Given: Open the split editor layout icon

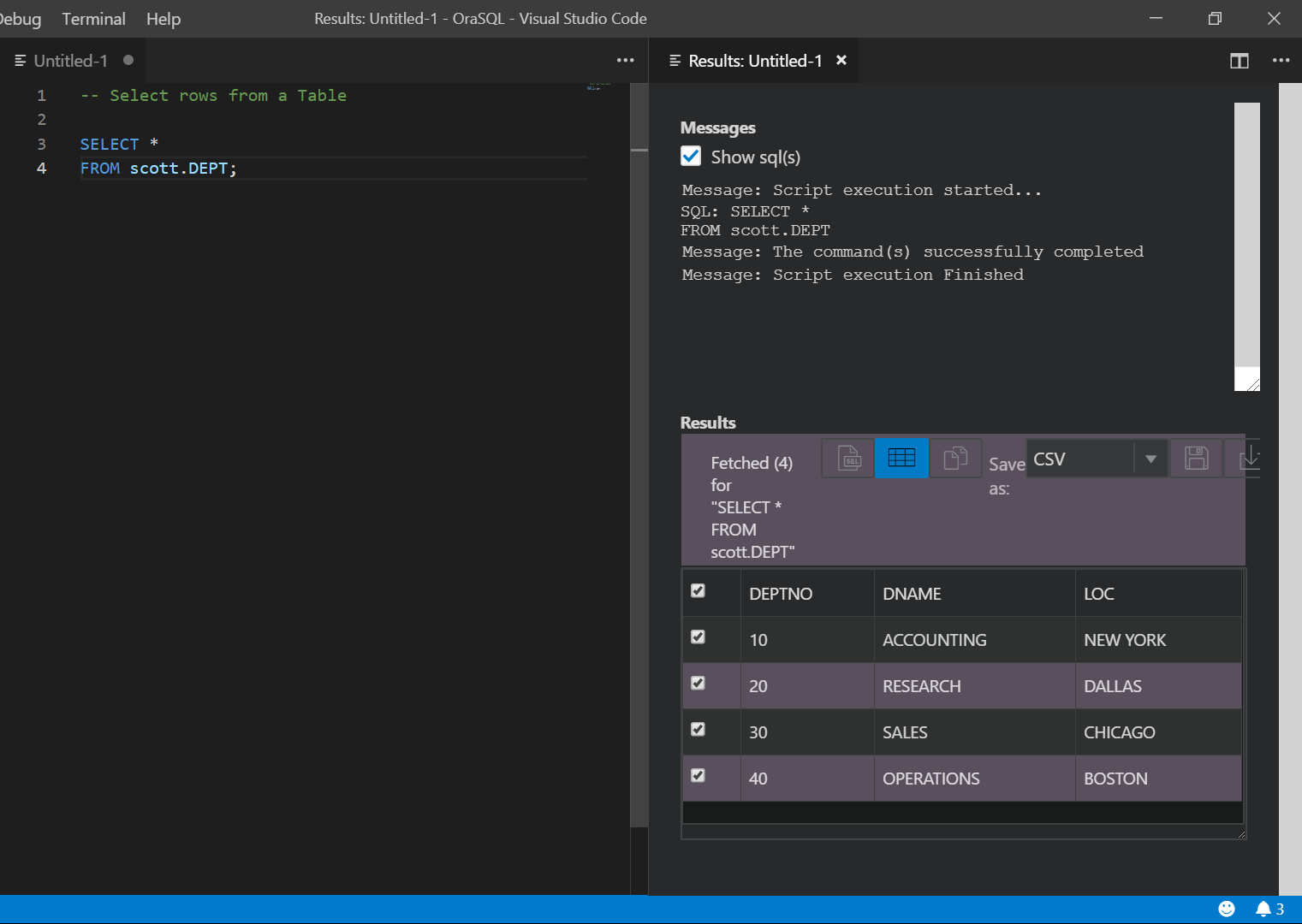Looking at the screenshot, I should click(x=1239, y=61).
